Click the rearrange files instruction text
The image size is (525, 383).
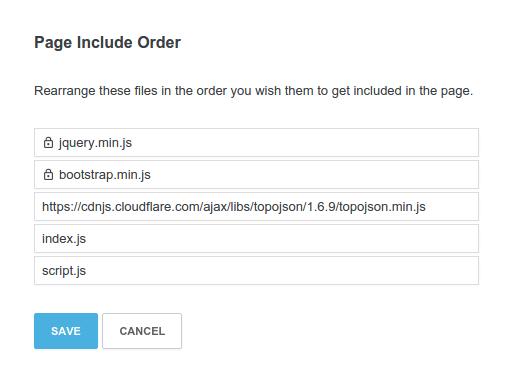(x=253, y=91)
